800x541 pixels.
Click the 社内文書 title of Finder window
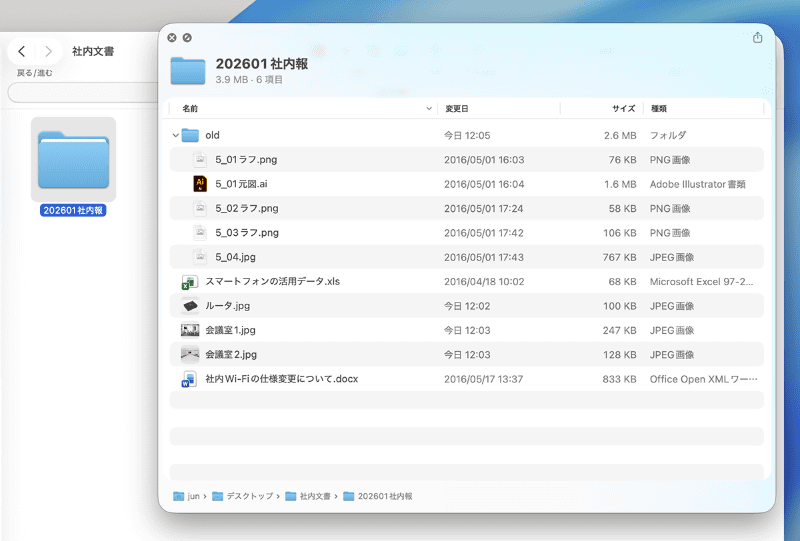tap(93, 51)
